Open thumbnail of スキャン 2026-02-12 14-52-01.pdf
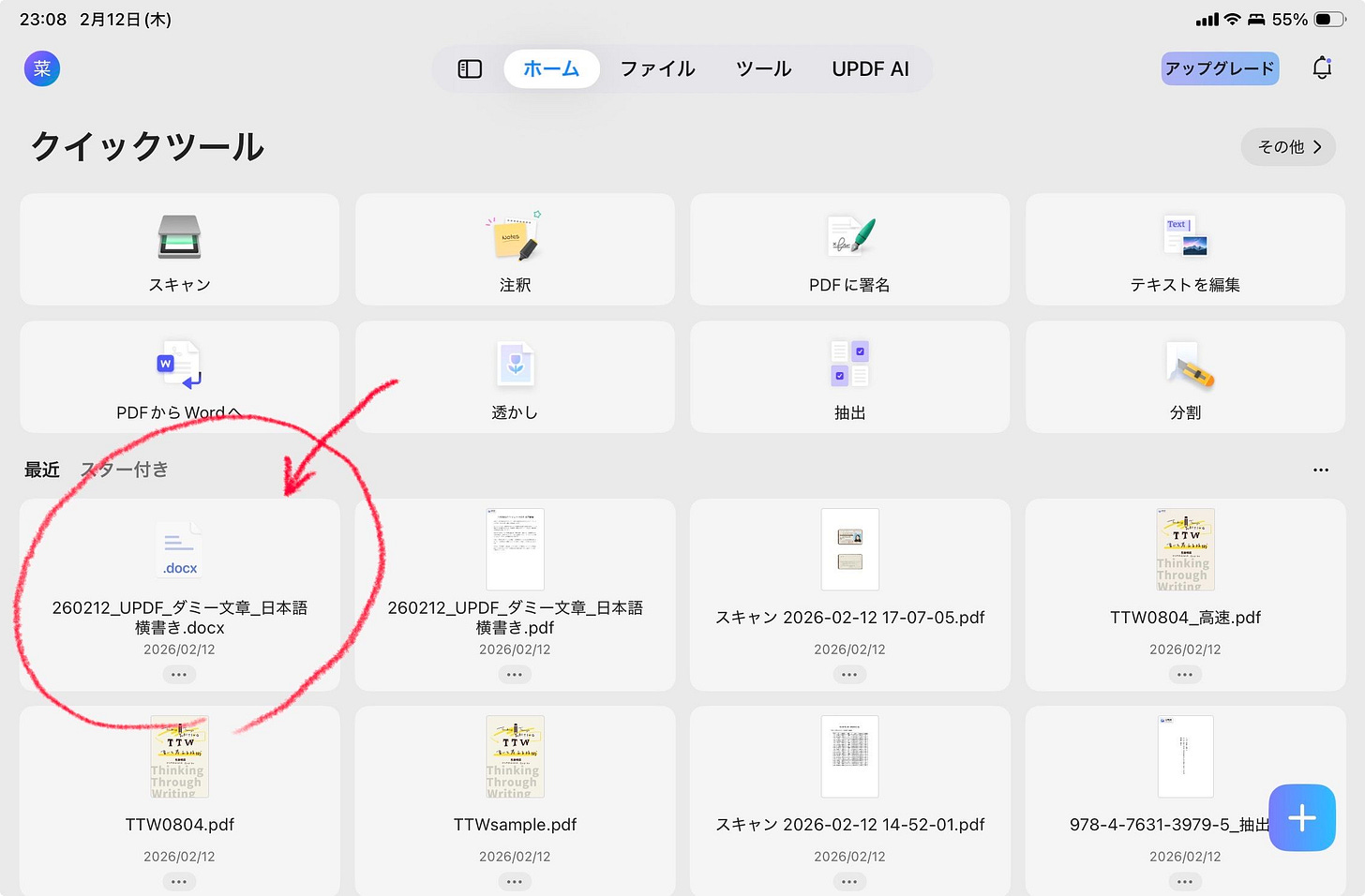Viewport: 1365px width, 896px height. coord(849,756)
